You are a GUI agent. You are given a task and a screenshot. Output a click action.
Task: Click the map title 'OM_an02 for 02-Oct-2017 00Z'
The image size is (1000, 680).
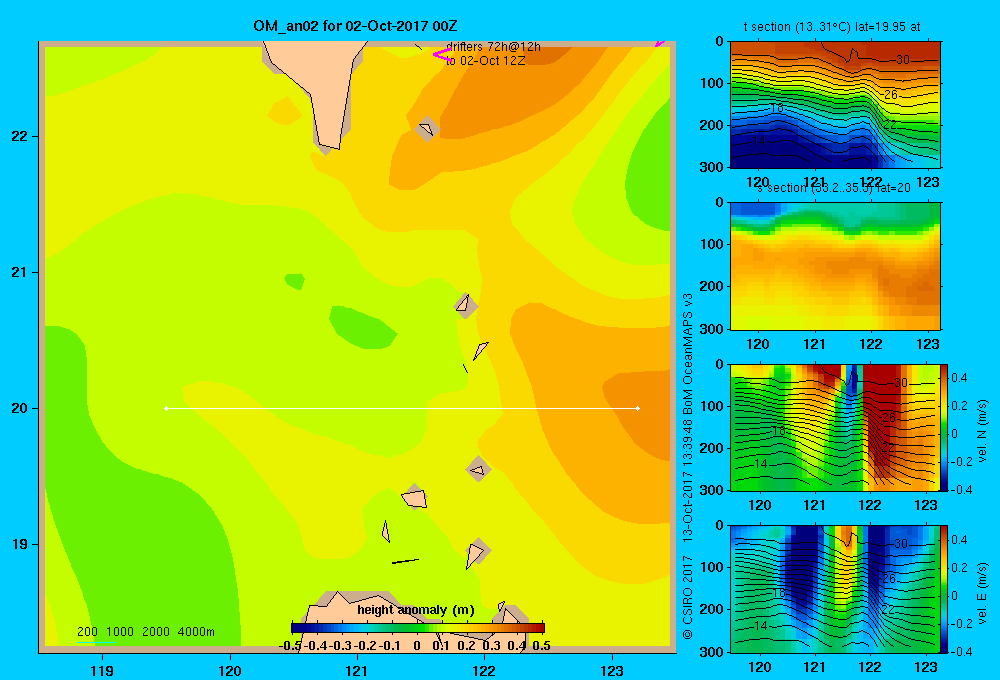coord(355,26)
